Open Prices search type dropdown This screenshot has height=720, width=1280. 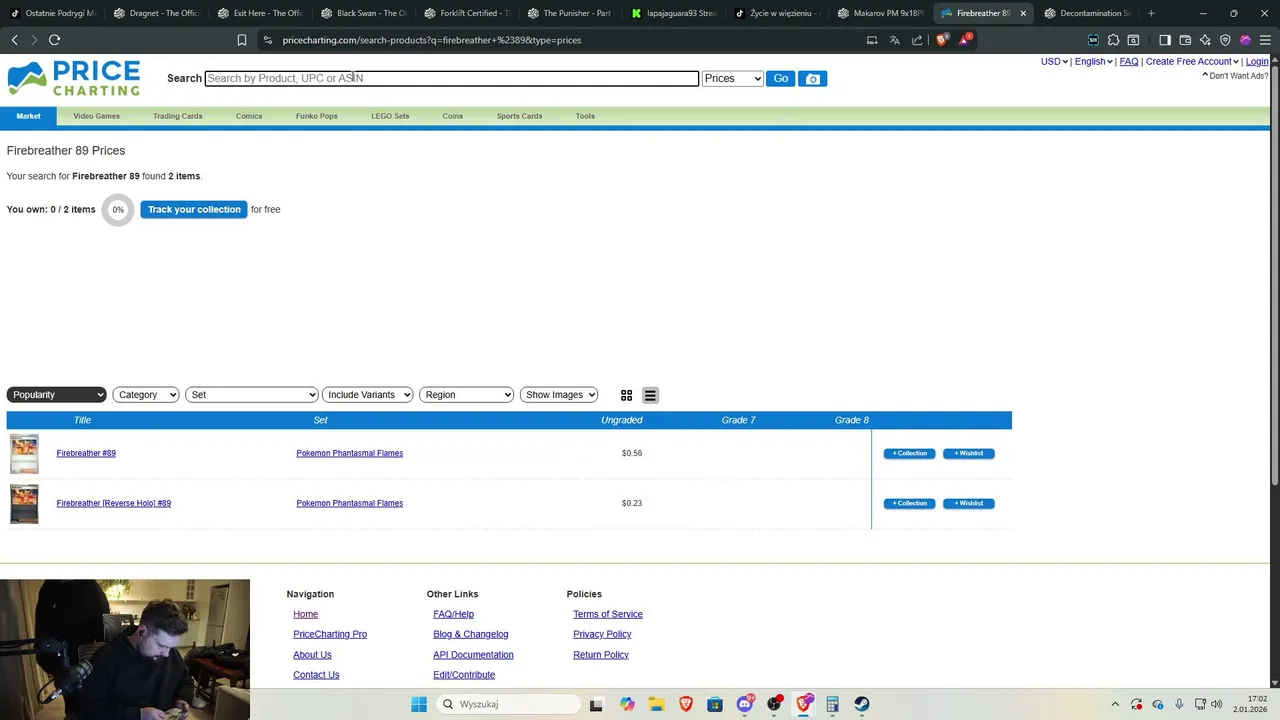click(733, 78)
